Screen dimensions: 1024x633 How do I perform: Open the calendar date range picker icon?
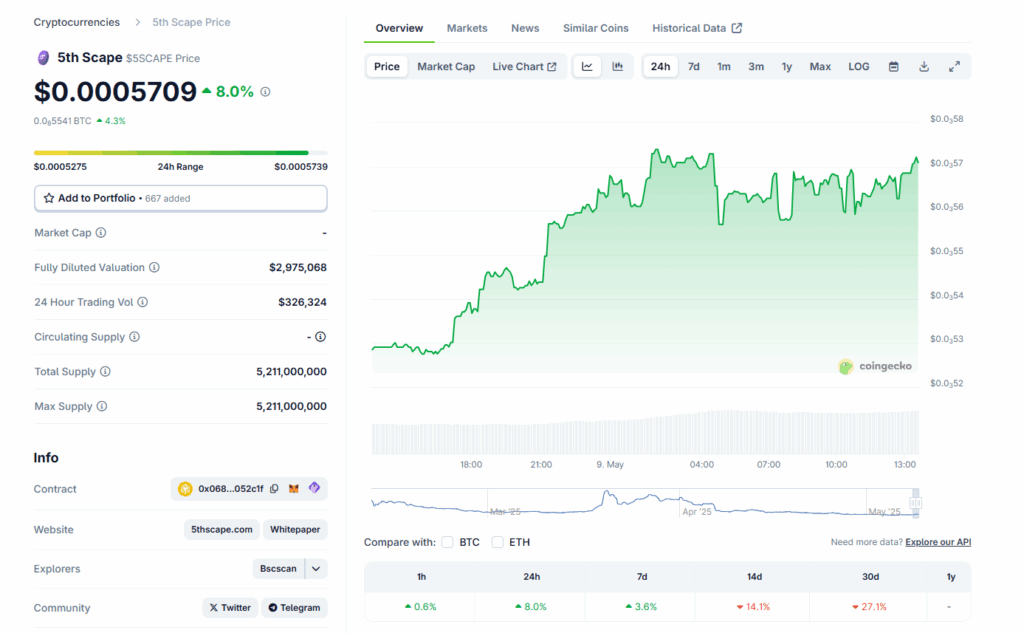click(893, 67)
